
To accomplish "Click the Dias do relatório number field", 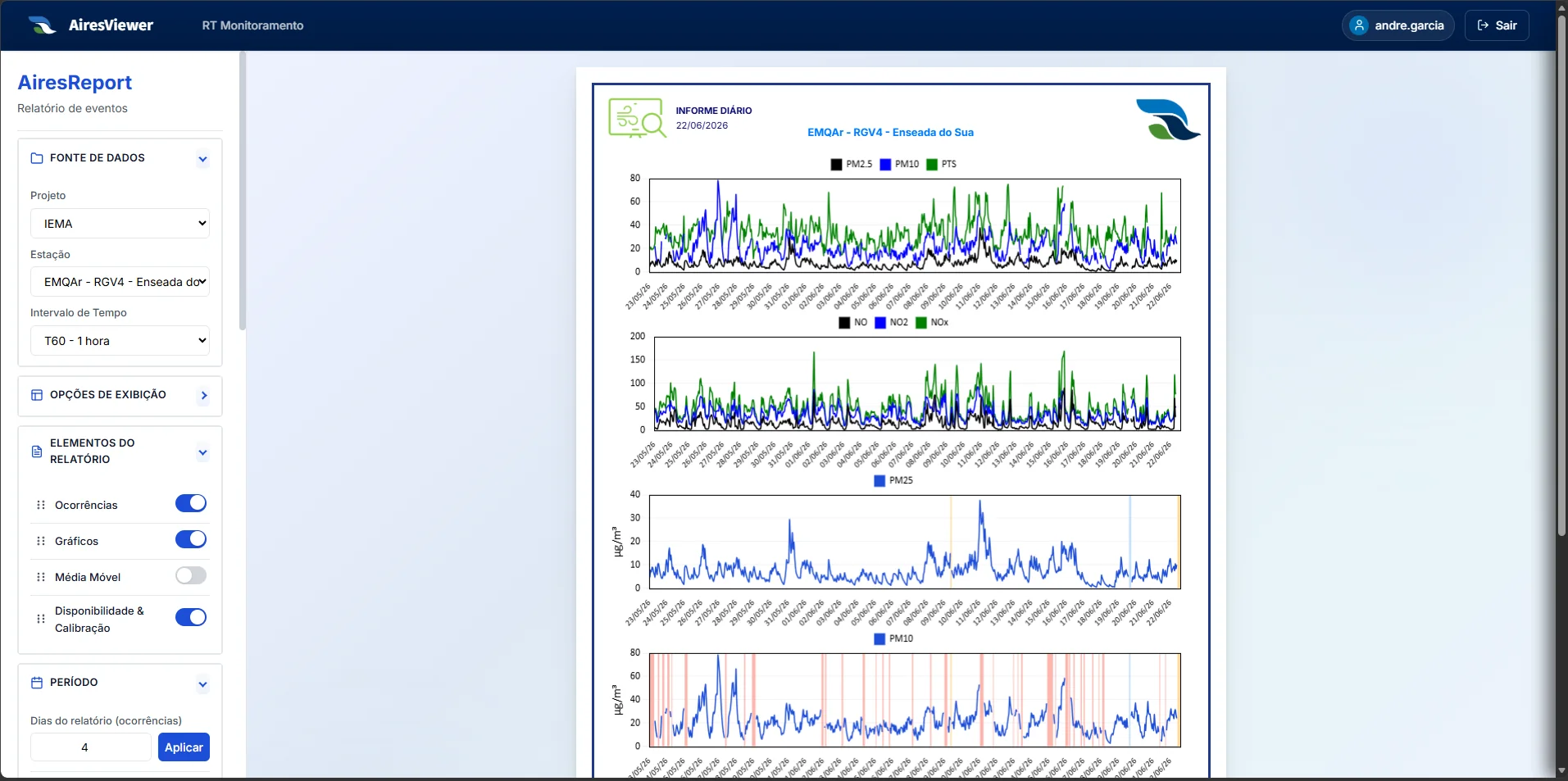I will [90, 747].
